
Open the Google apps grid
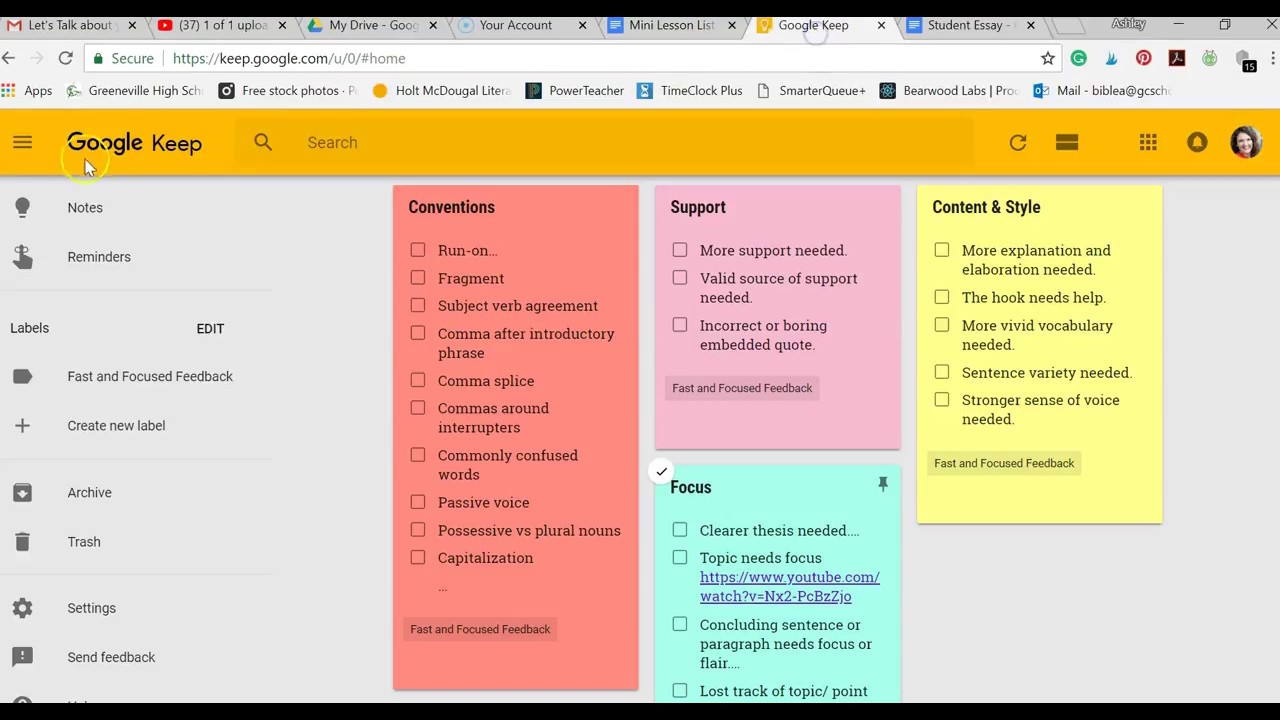click(1148, 142)
